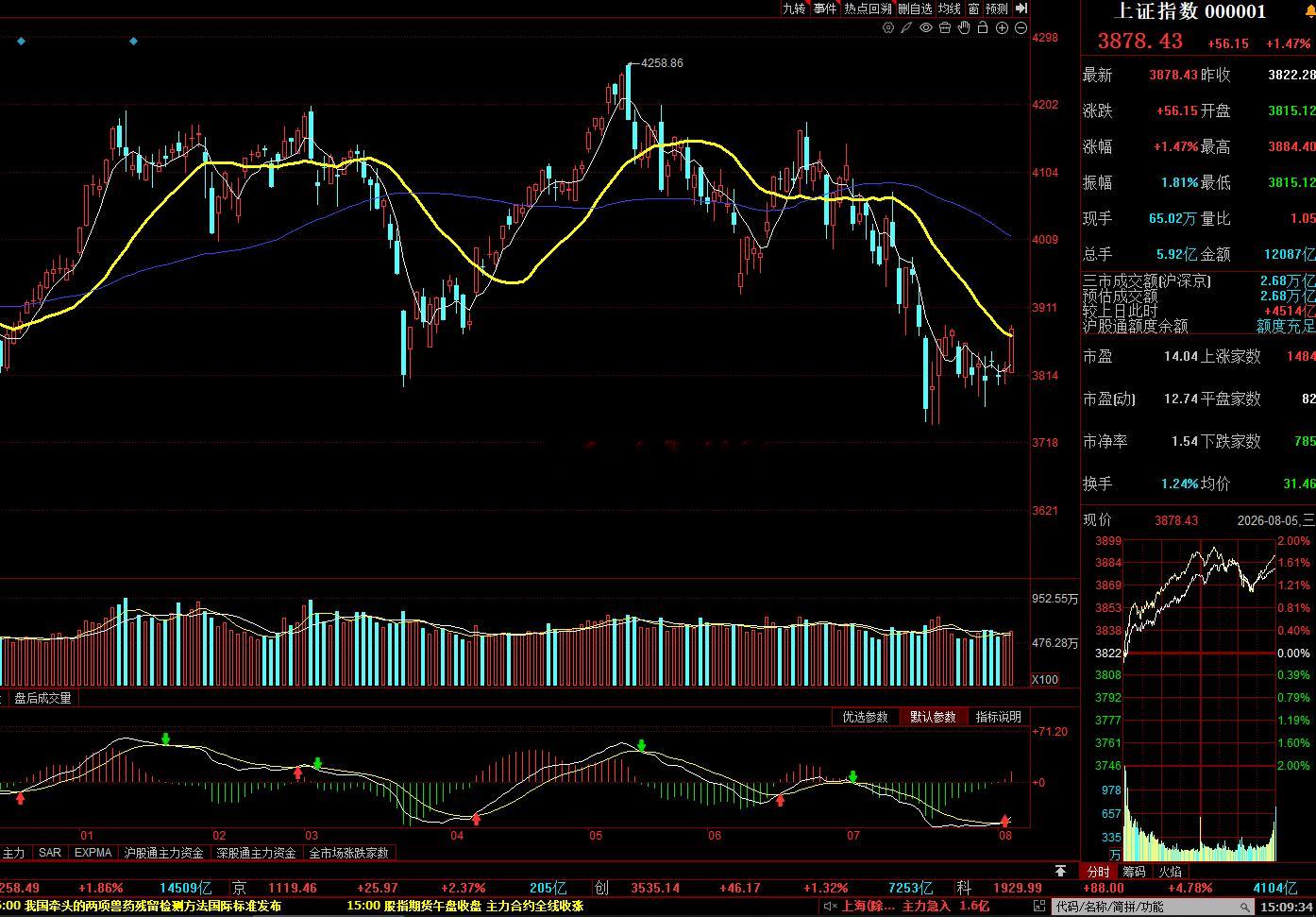The width and height of the screenshot is (1316, 917).
Task: Click the 上涨家数 value 1484
Action: 1301,357
